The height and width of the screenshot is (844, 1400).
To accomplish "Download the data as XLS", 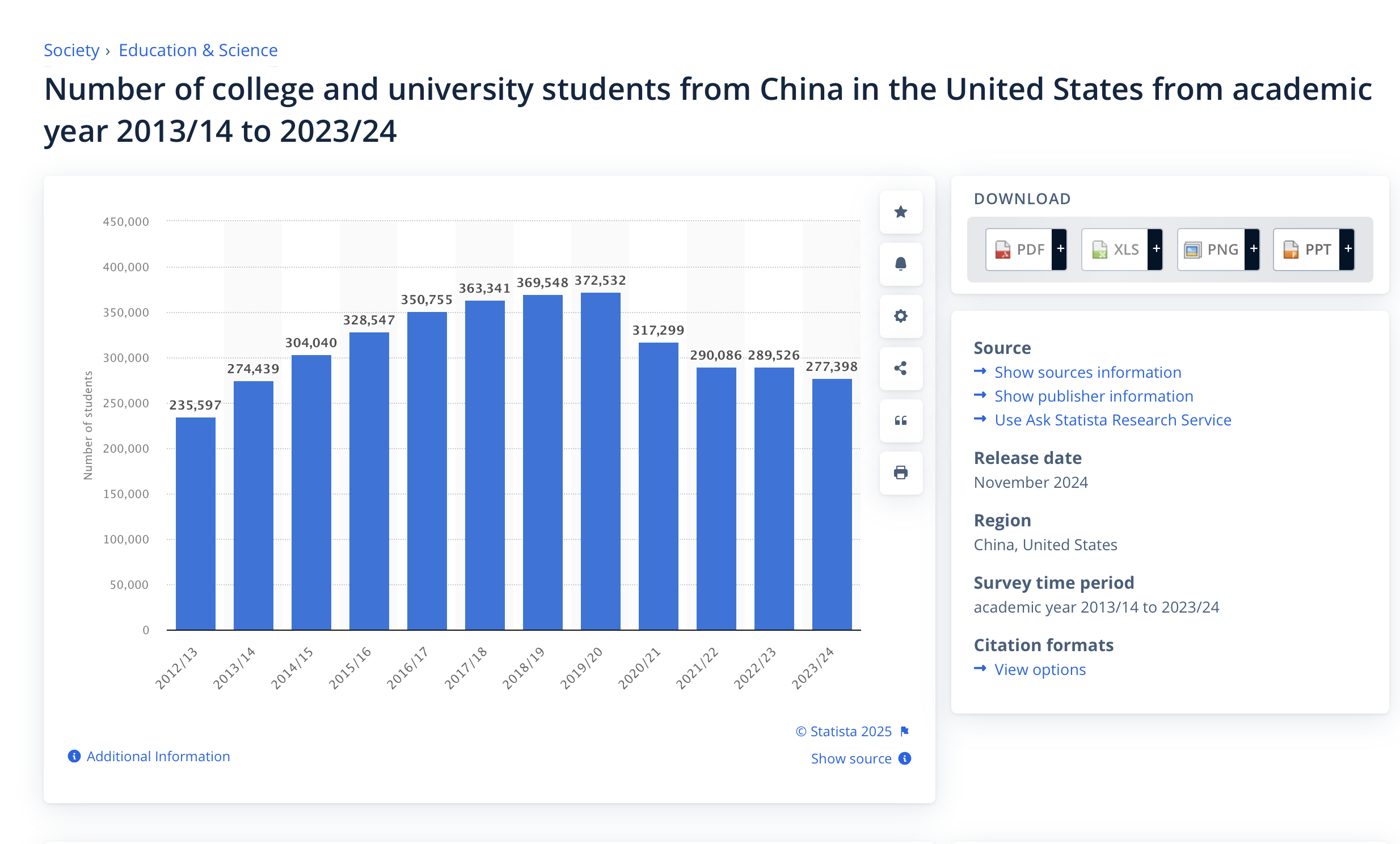I will (1115, 250).
